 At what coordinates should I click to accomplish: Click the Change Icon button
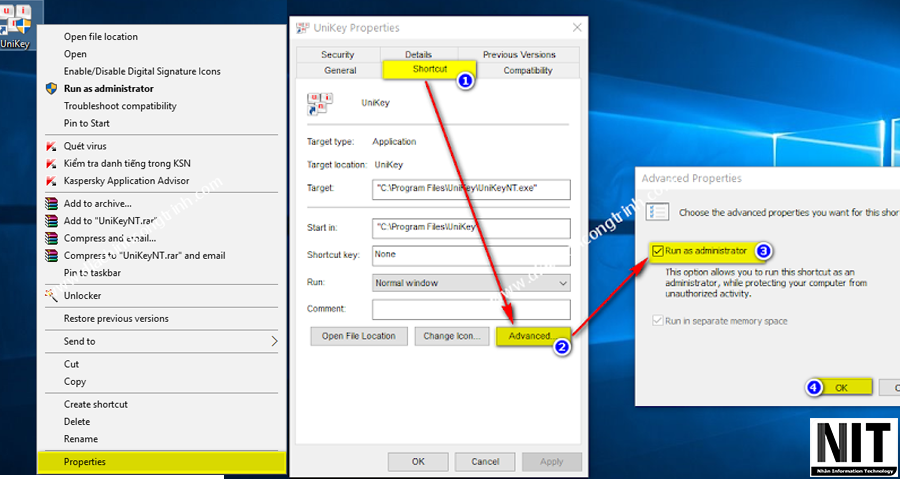click(x=452, y=336)
